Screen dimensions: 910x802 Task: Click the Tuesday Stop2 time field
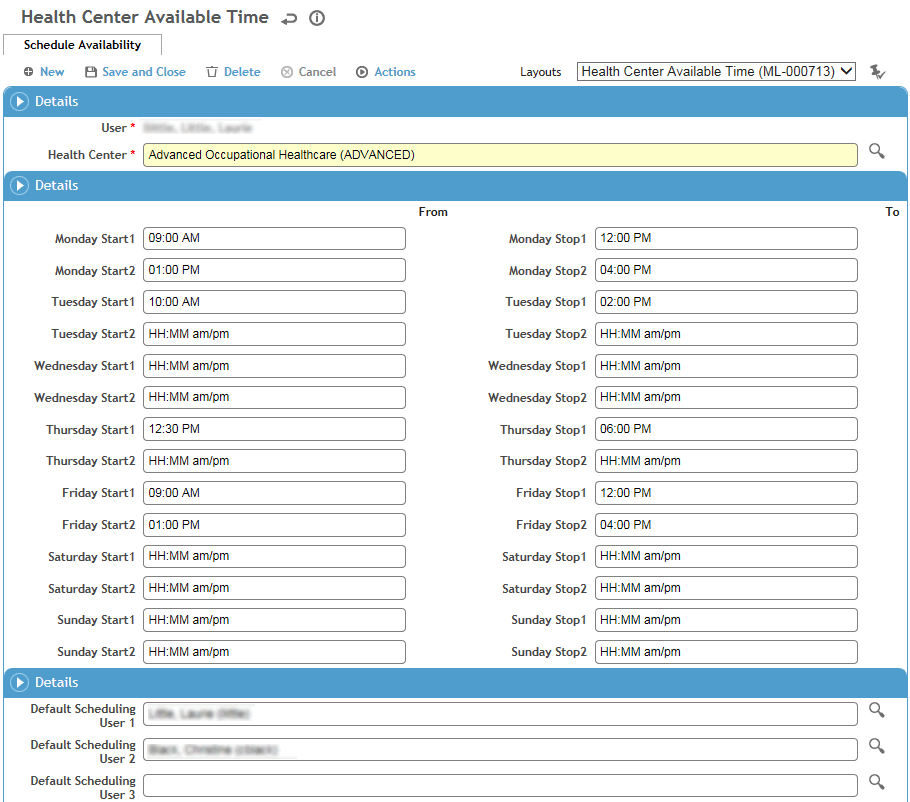pyautogui.click(x=726, y=334)
